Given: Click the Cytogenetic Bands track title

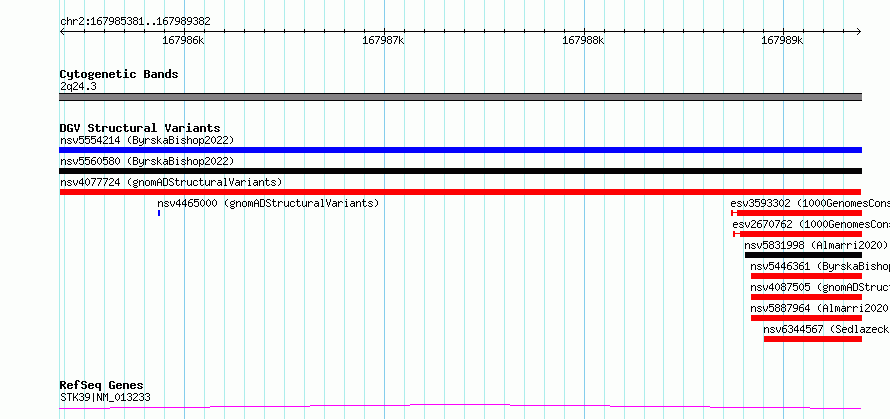Looking at the screenshot, I should (119, 74).
